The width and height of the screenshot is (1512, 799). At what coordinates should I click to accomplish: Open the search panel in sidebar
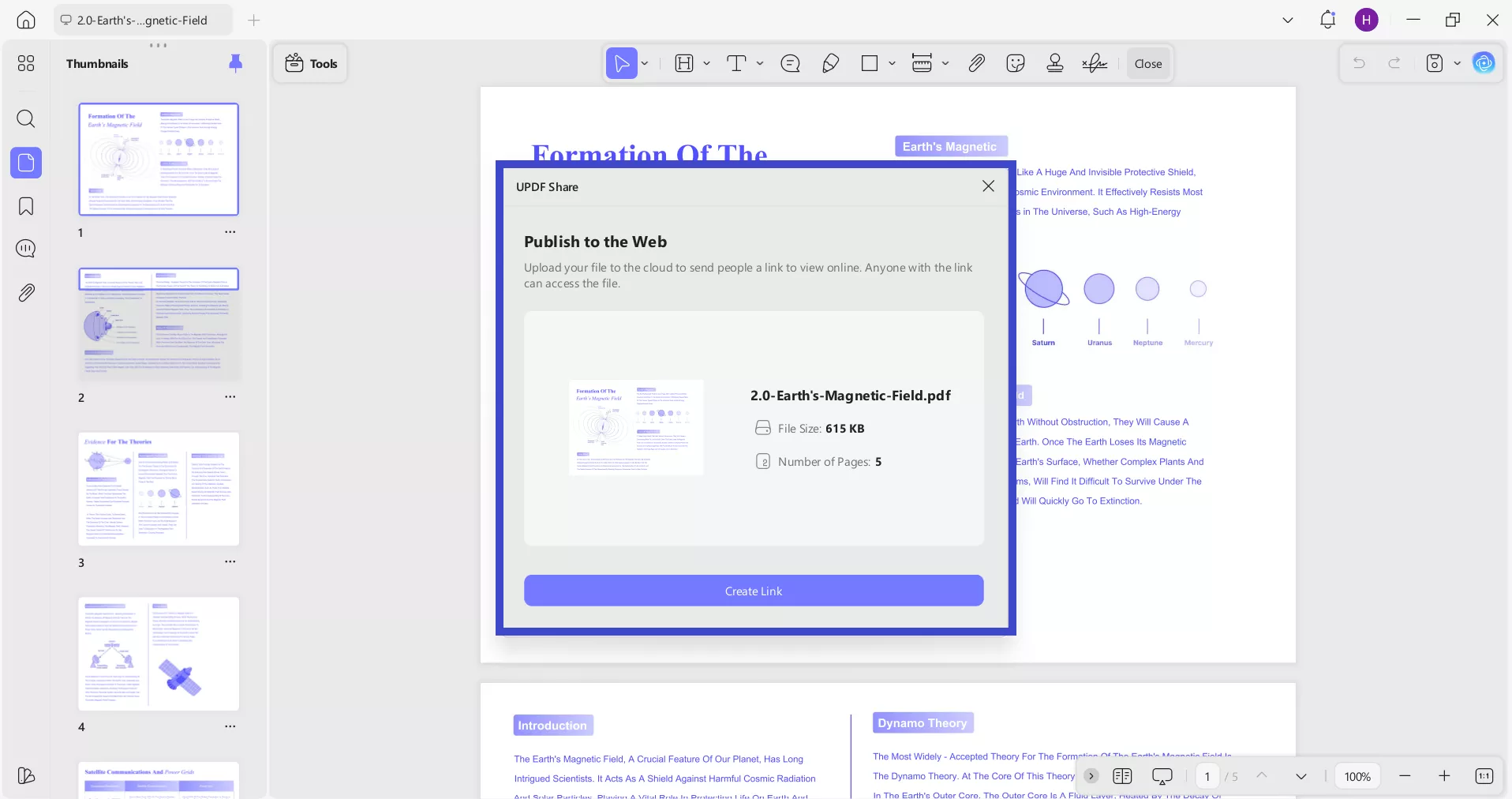pos(26,118)
